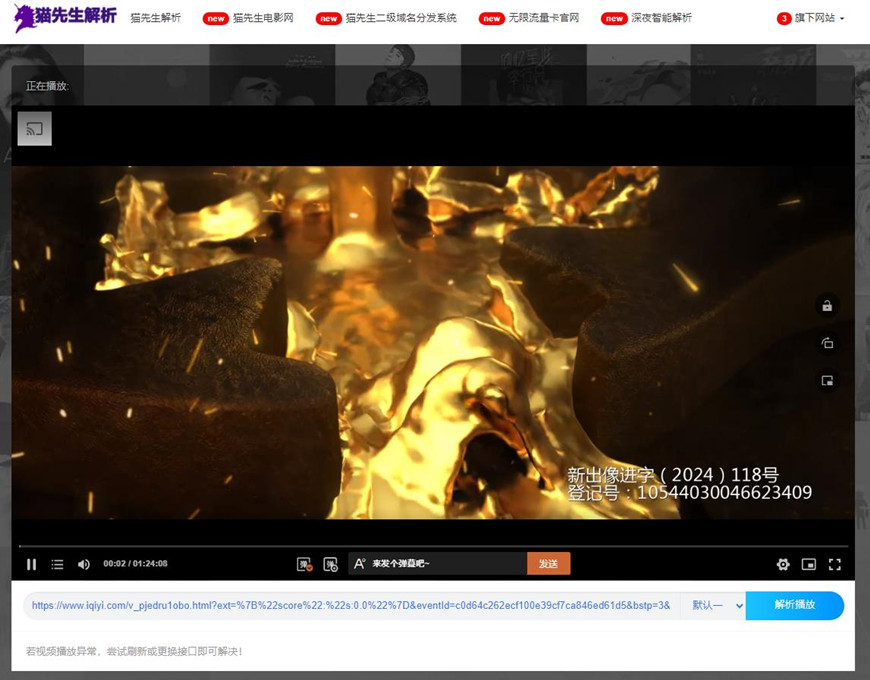Click the danmaku font style A icon
Screen dimensions: 870x680
pos(359,564)
